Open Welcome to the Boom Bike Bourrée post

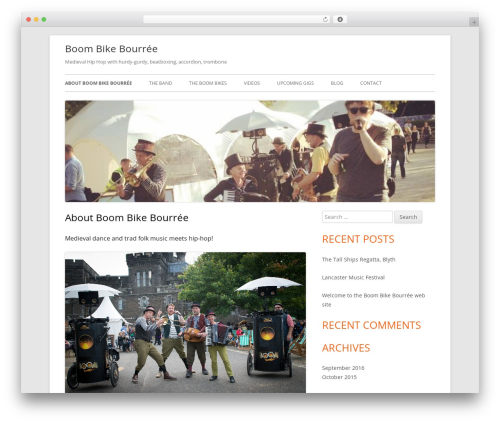373,300
